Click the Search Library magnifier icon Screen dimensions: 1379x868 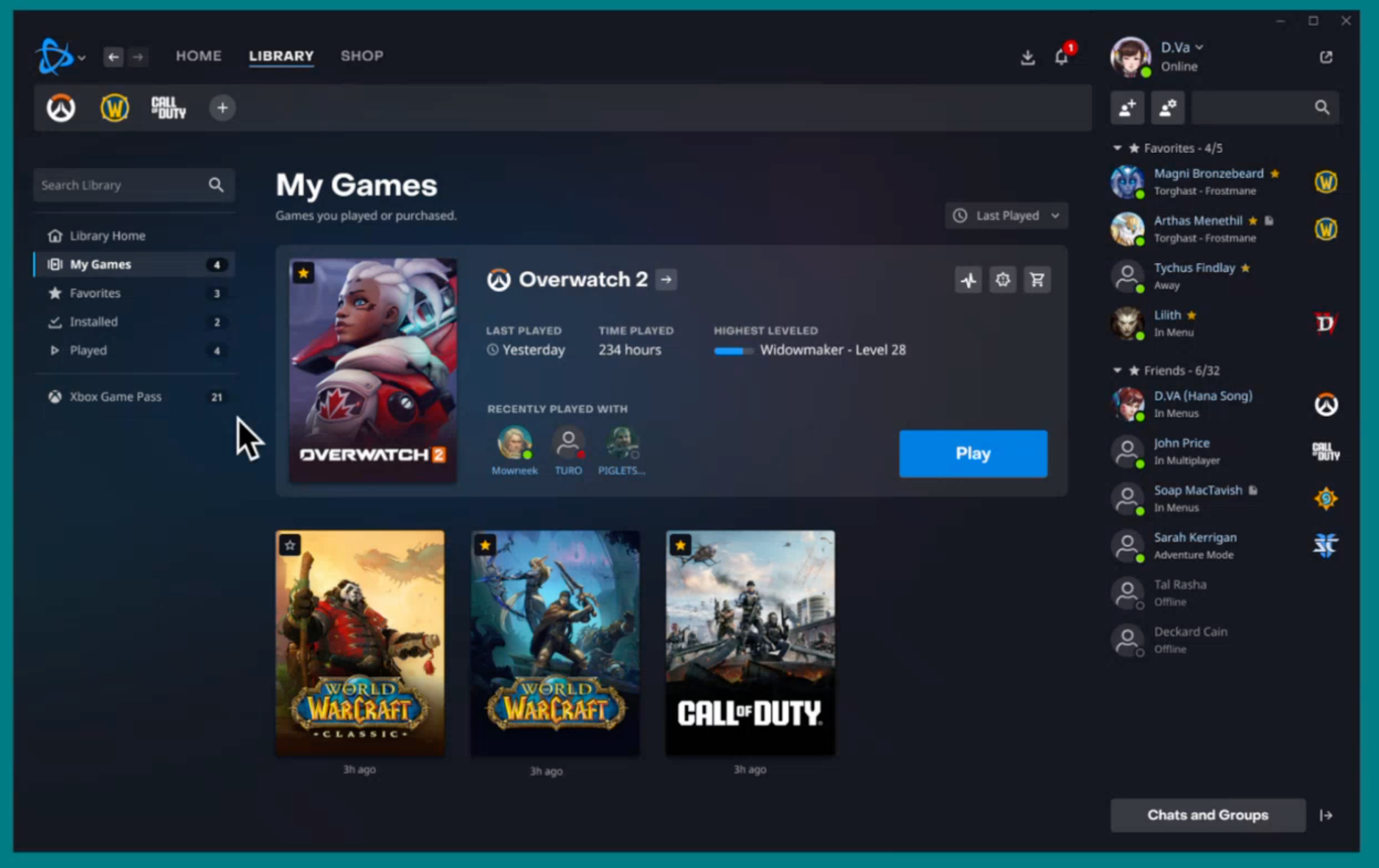coord(216,185)
